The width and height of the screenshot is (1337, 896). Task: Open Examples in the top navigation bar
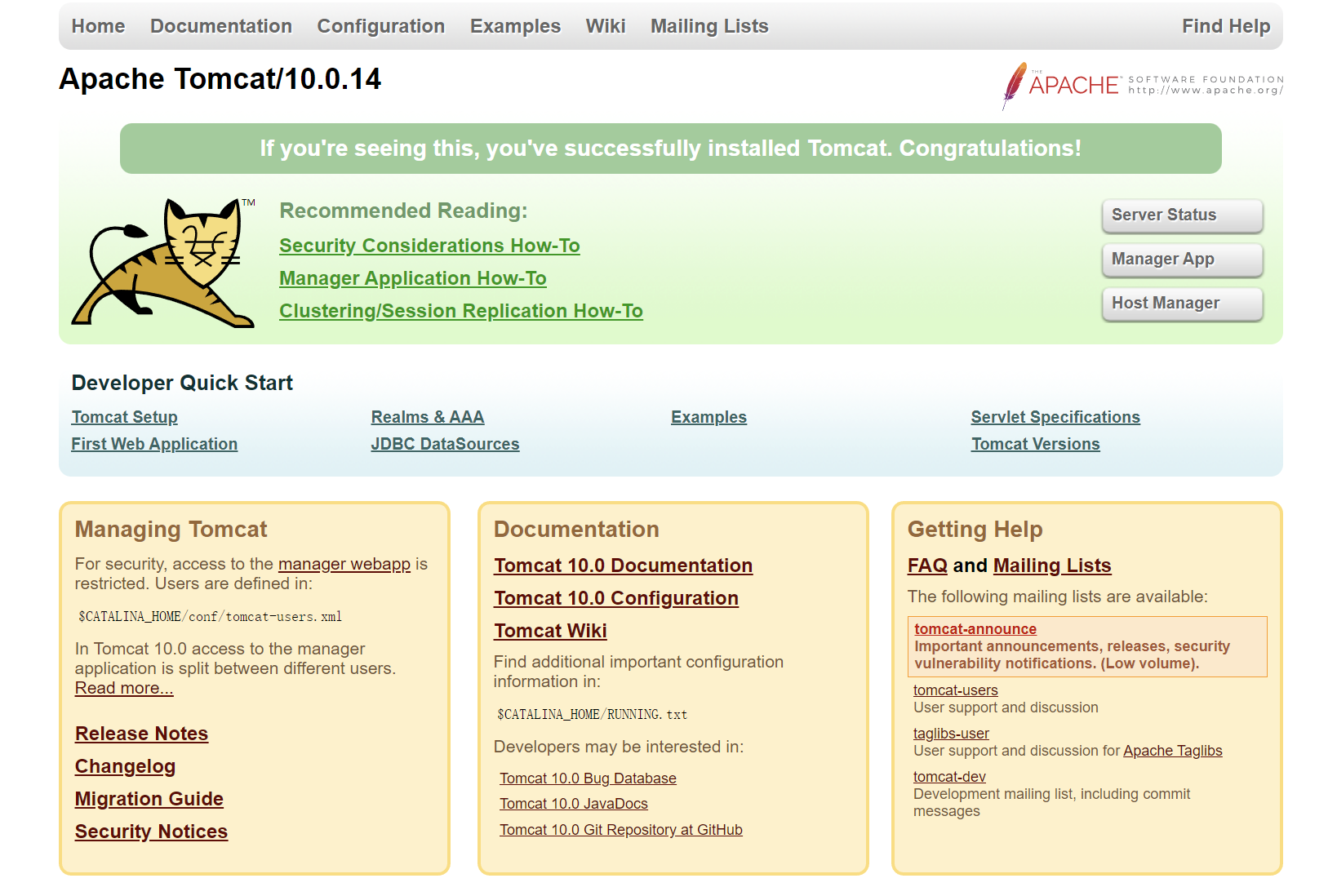515,26
